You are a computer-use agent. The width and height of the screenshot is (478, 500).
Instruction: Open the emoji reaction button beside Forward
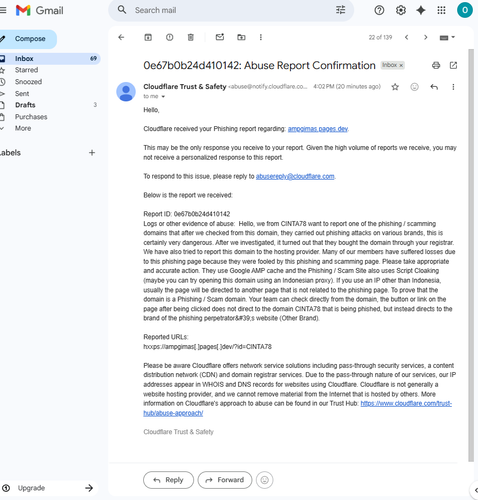[265, 480]
